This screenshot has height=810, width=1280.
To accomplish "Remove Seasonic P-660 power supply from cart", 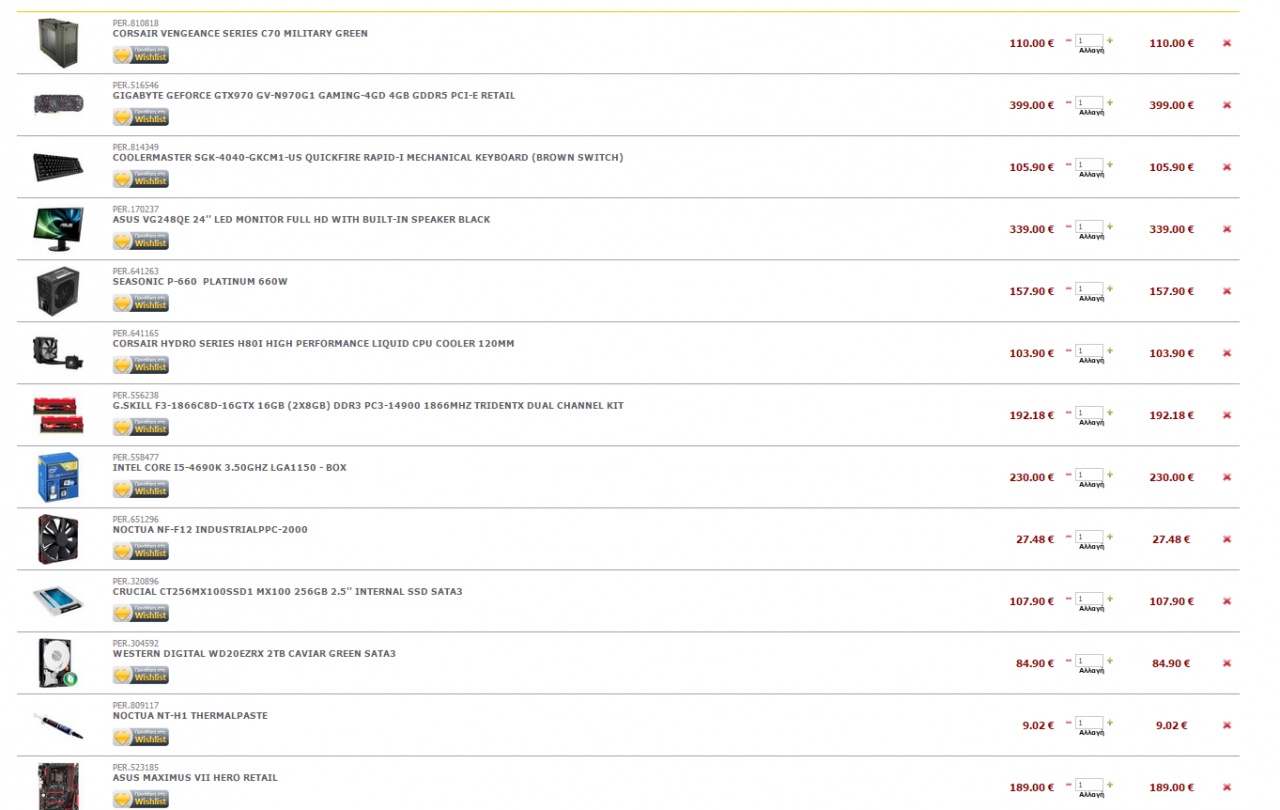I will 1227,291.
